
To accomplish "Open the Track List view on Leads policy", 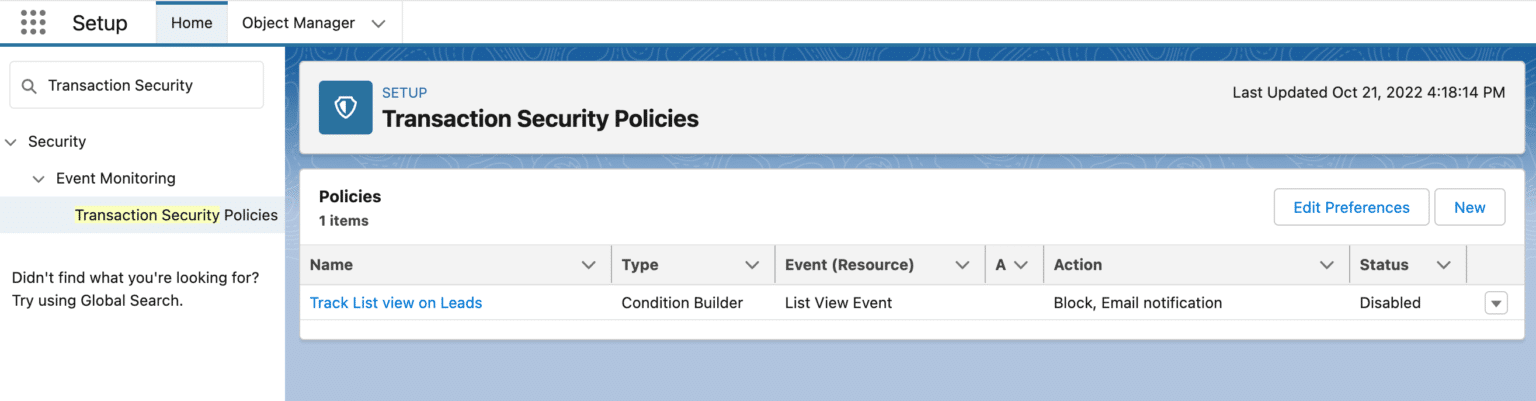I will coord(396,303).
